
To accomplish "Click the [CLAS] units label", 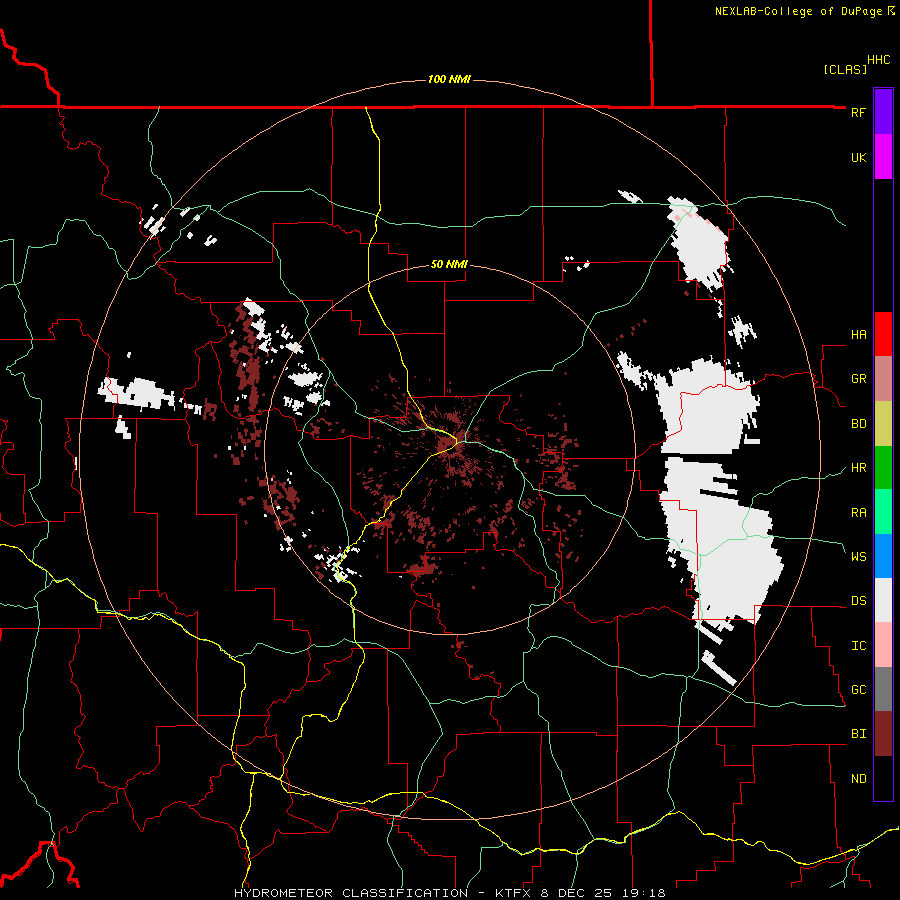I will pos(845,69).
